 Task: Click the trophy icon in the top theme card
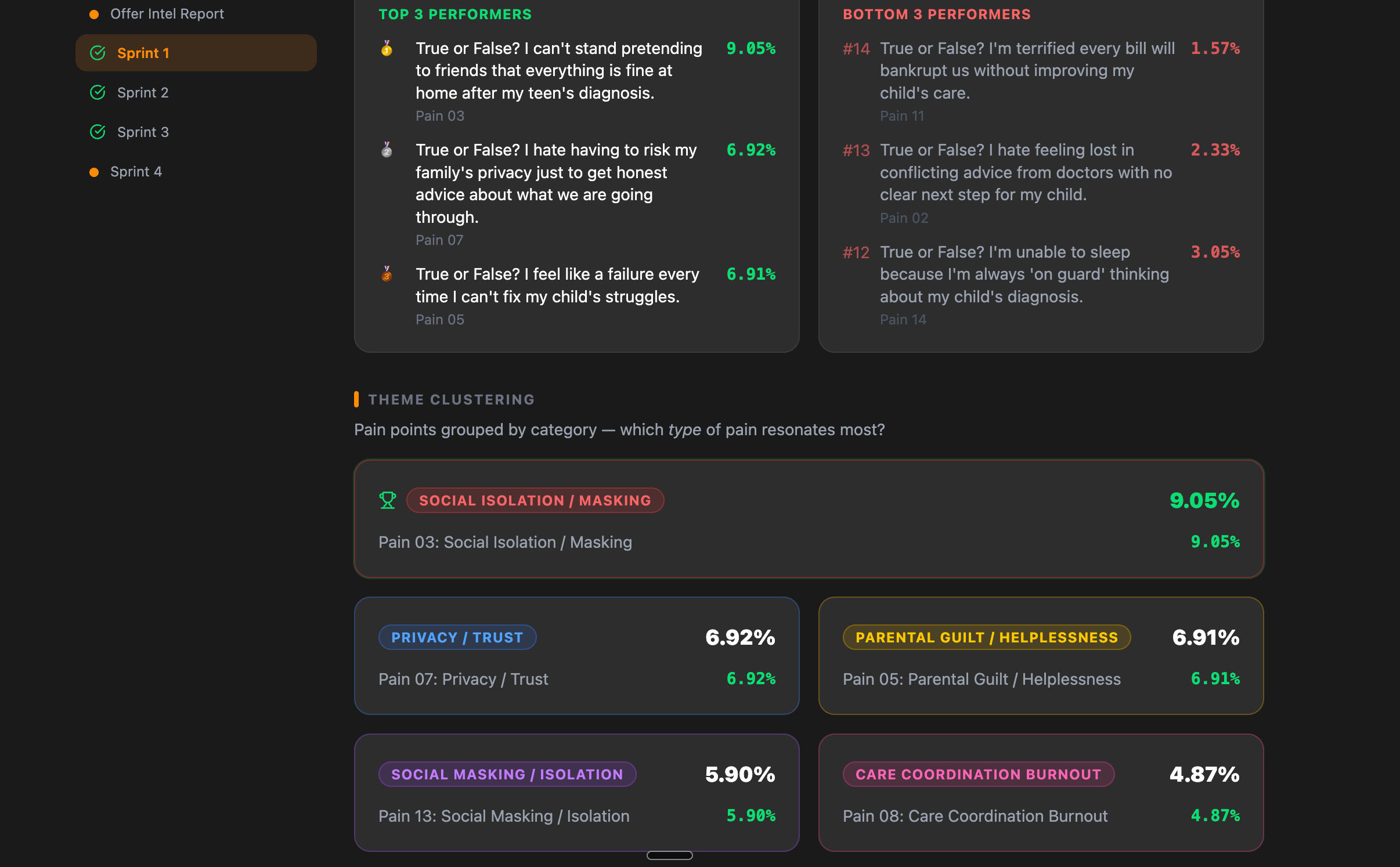click(x=388, y=500)
